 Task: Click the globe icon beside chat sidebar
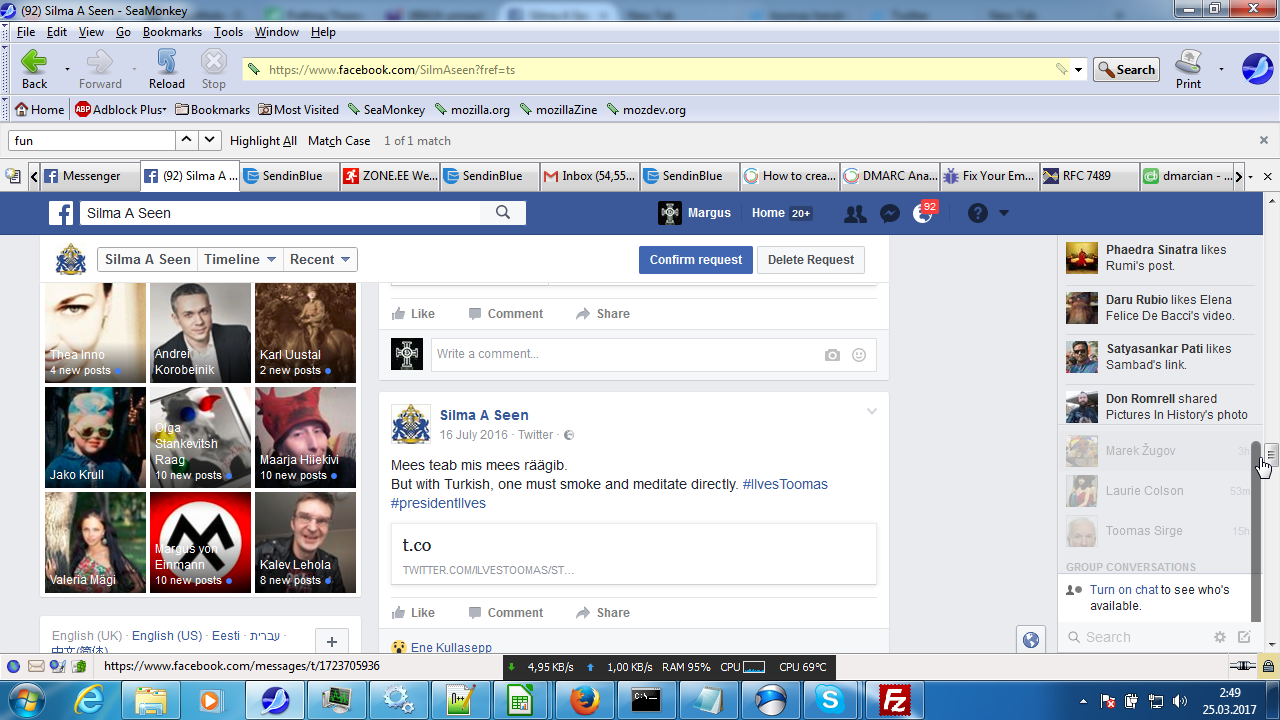[1031, 640]
